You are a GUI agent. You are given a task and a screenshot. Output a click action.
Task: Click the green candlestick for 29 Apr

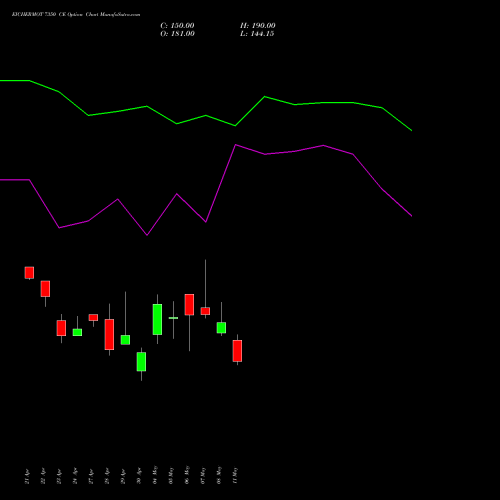[x=125, y=340]
